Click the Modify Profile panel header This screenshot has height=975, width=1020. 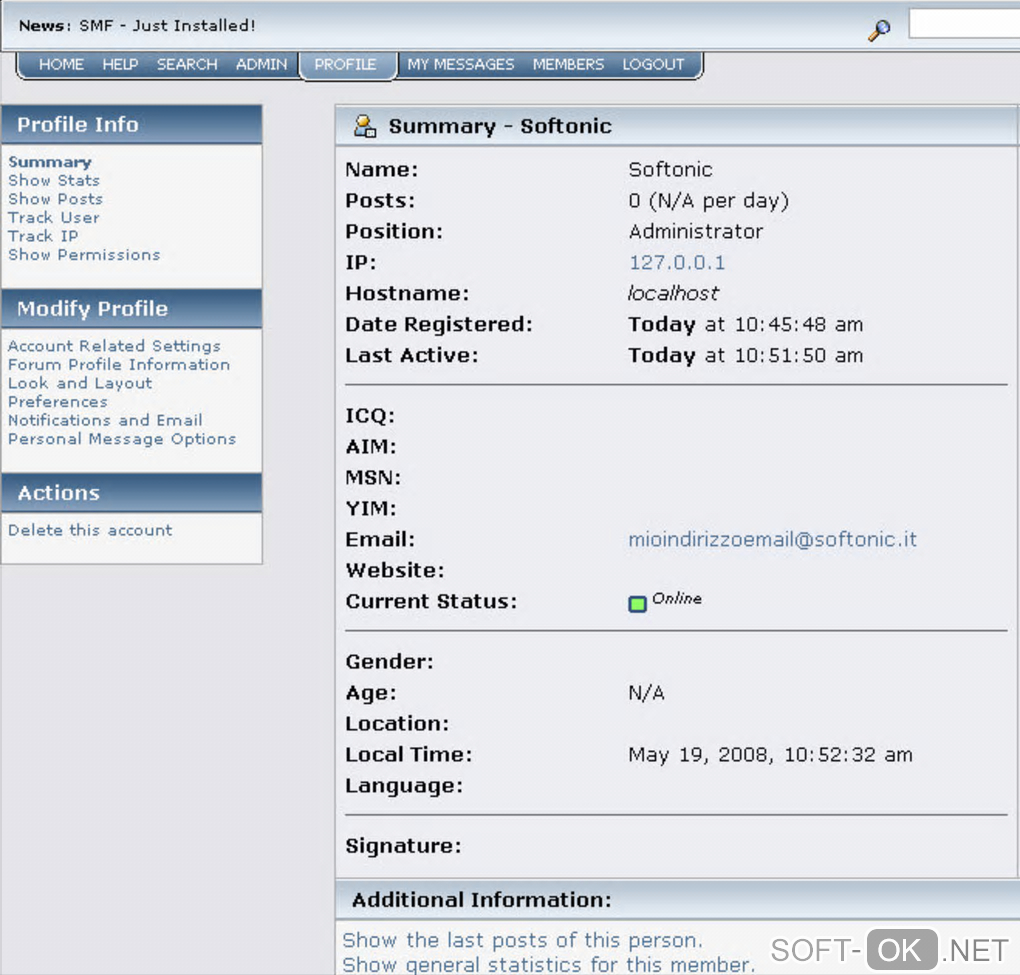132,308
